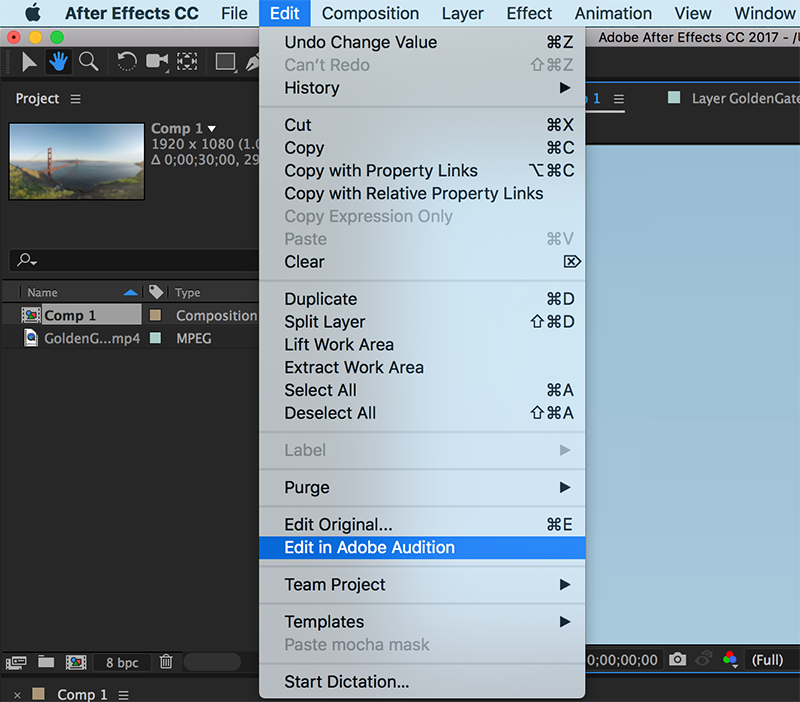Select the Unified Camera tool
The image size is (800, 702).
tap(157, 62)
